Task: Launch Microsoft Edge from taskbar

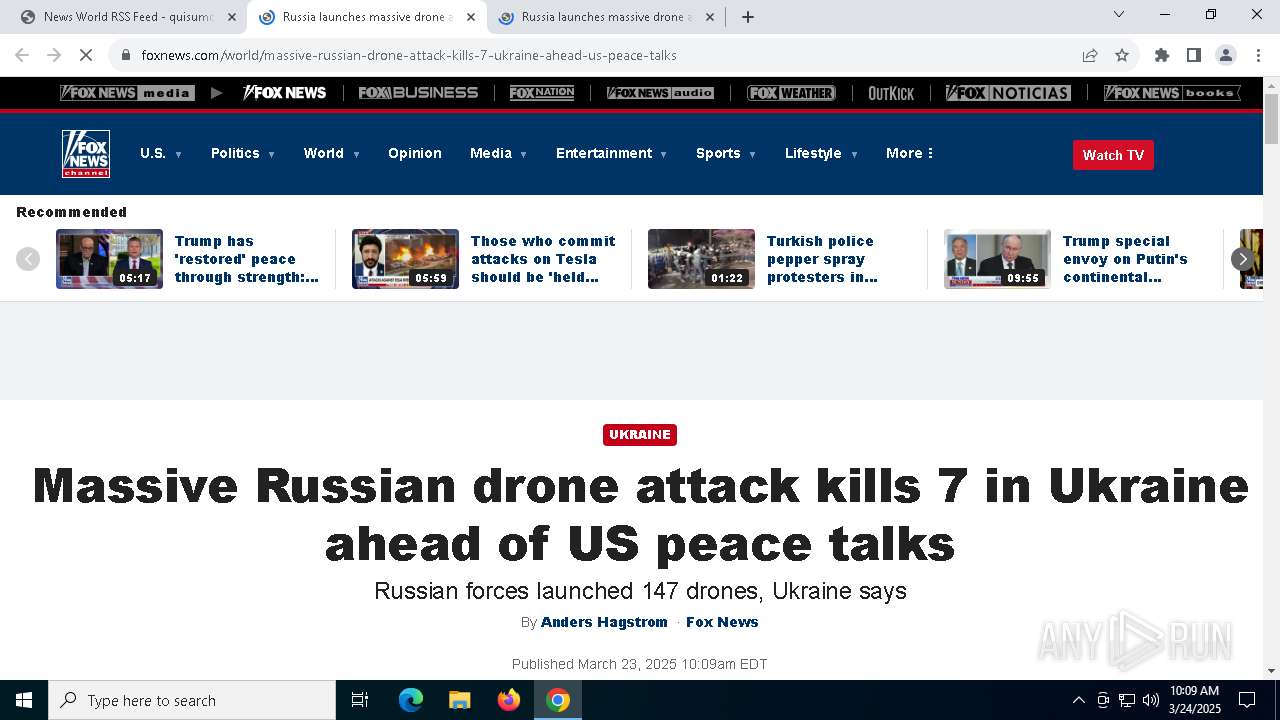Action: click(x=411, y=700)
